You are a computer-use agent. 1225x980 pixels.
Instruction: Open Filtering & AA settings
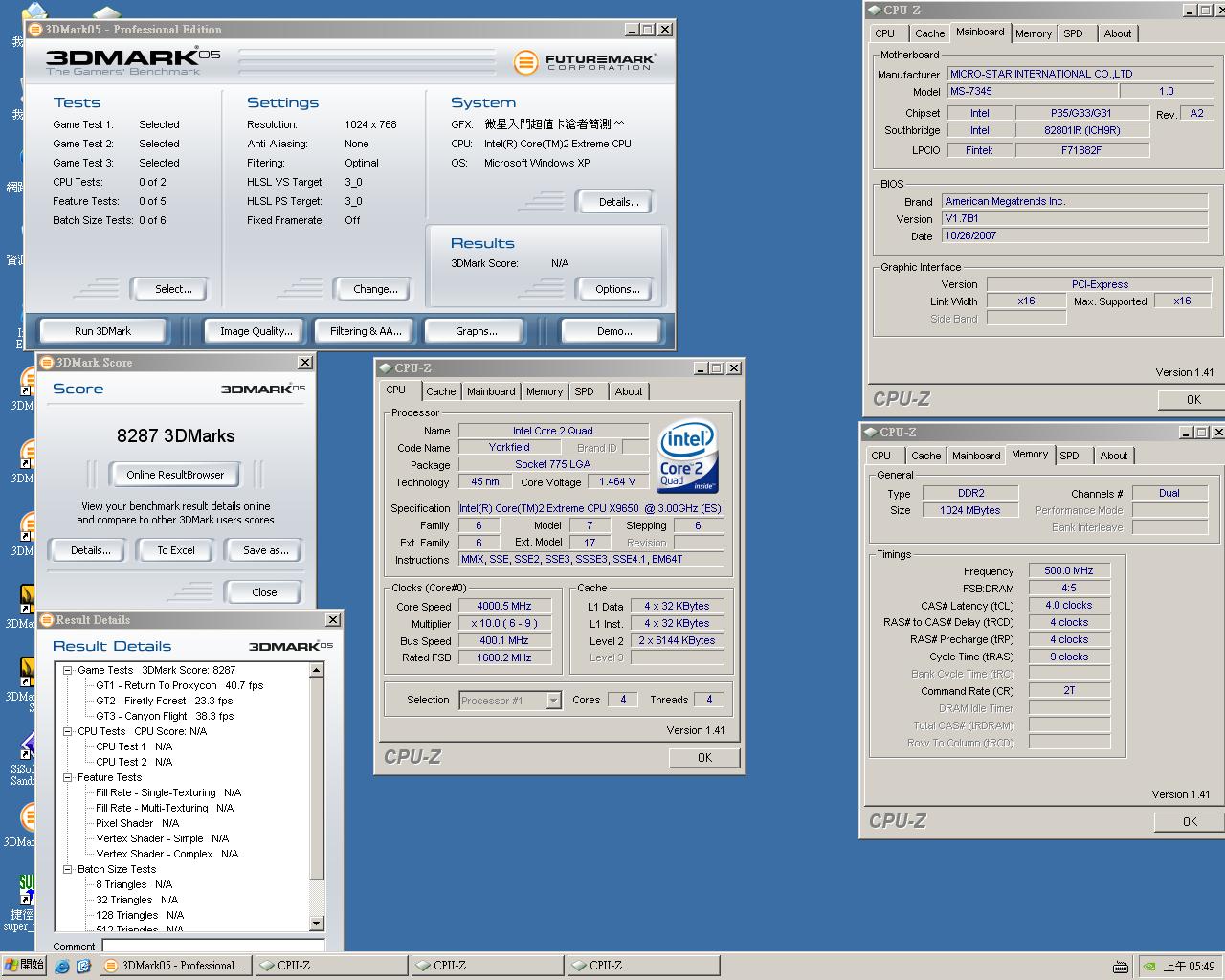(x=366, y=331)
